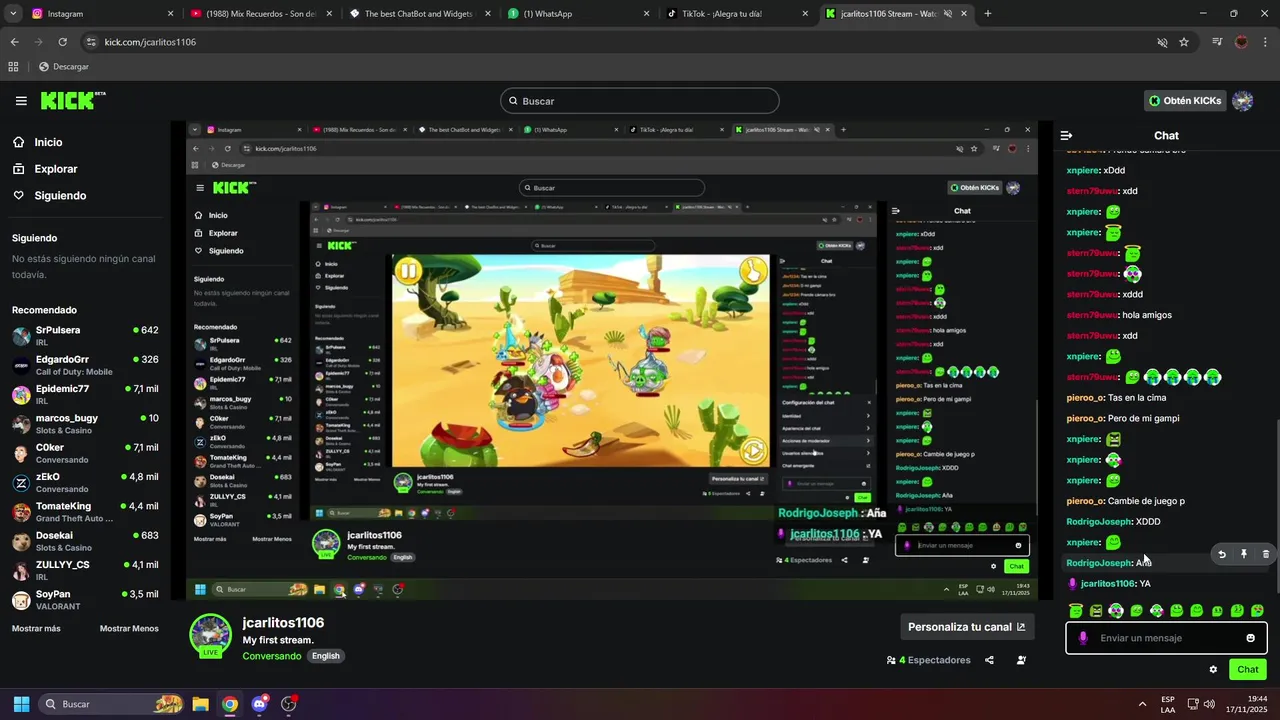Open Discord from the taskbar
This screenshot has width=1280, height=720.
(x=260, y=704)
